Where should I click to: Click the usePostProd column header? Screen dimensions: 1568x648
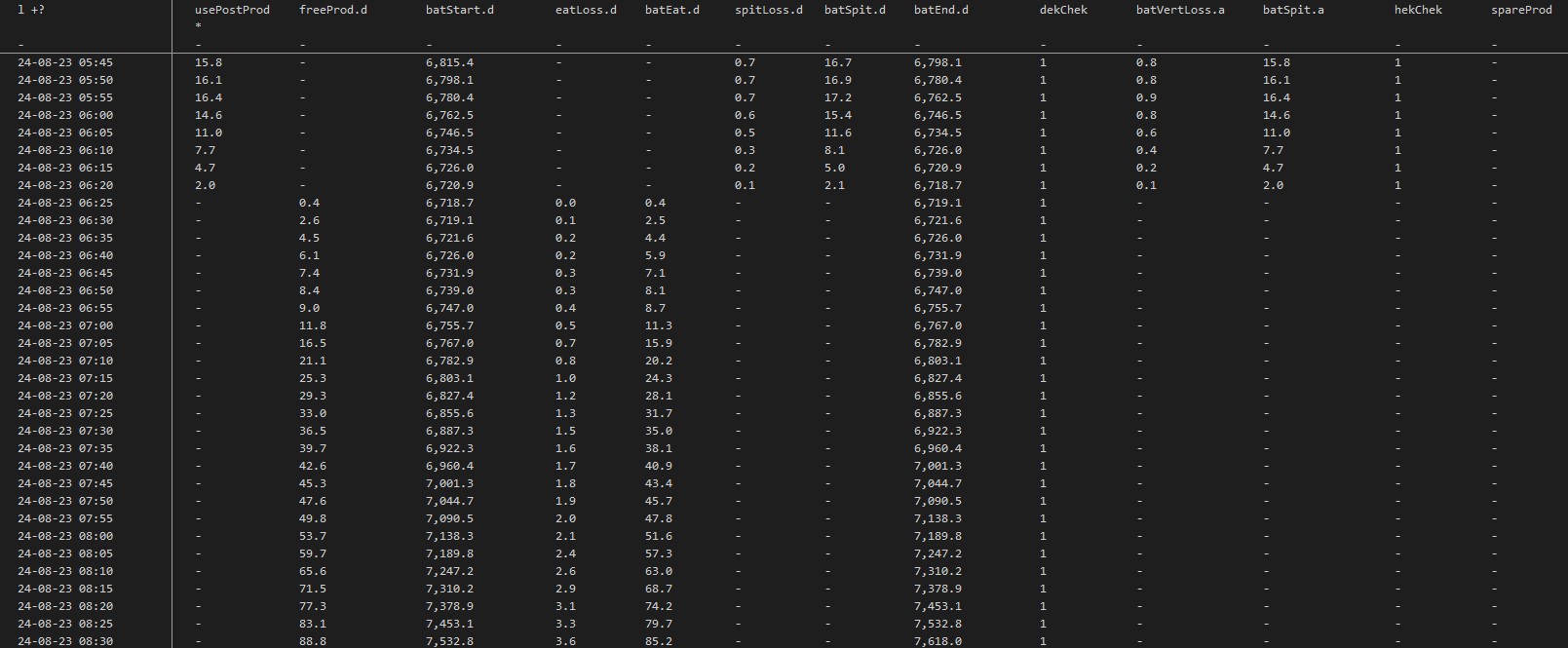[x=232, y=10]
